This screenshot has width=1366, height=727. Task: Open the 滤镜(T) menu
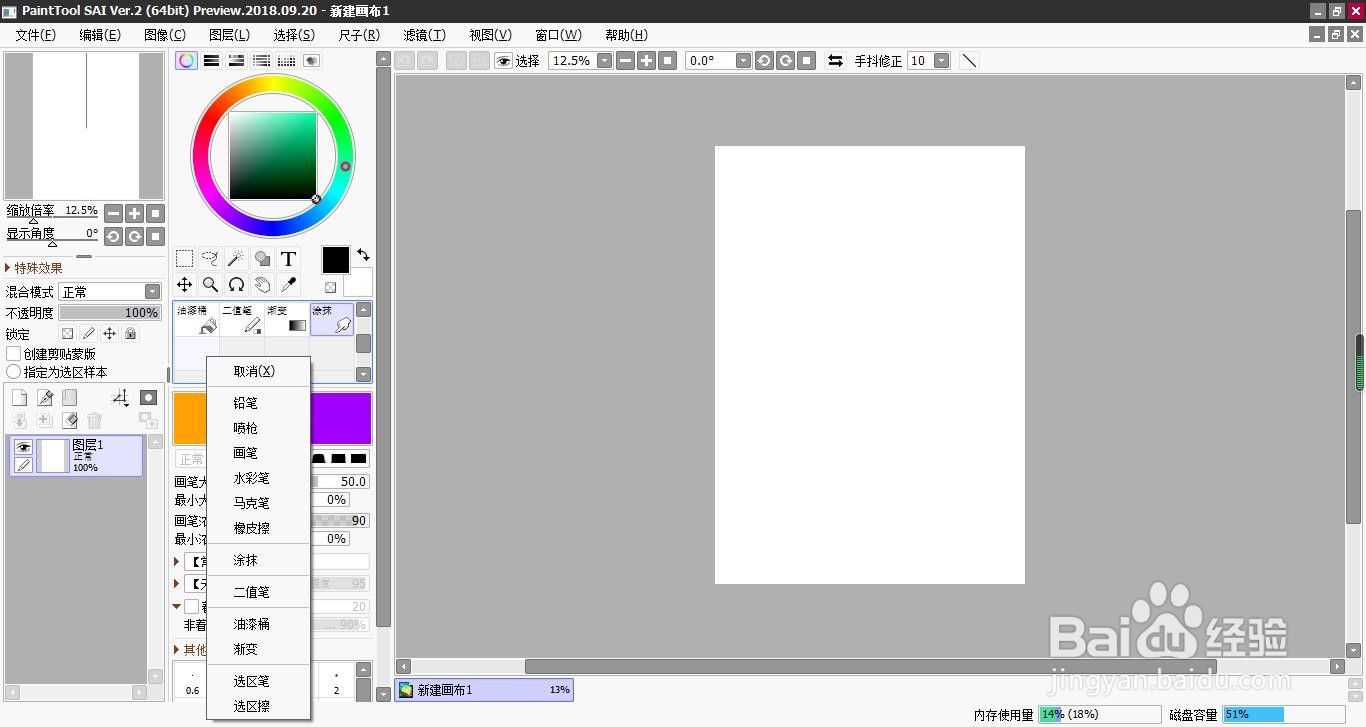pos(424,35)
